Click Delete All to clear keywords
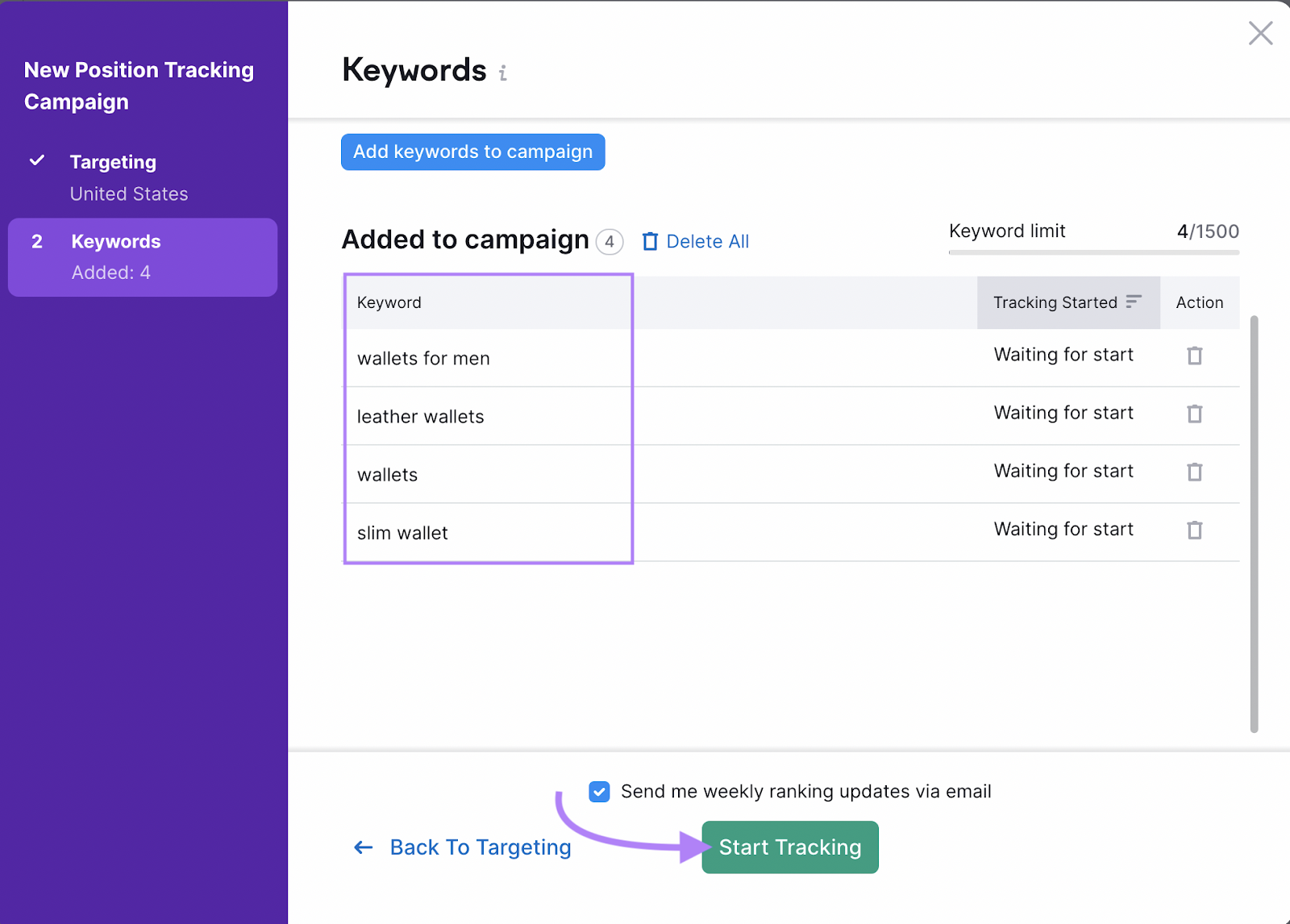The image size is (1290, 924). [707, 241]
